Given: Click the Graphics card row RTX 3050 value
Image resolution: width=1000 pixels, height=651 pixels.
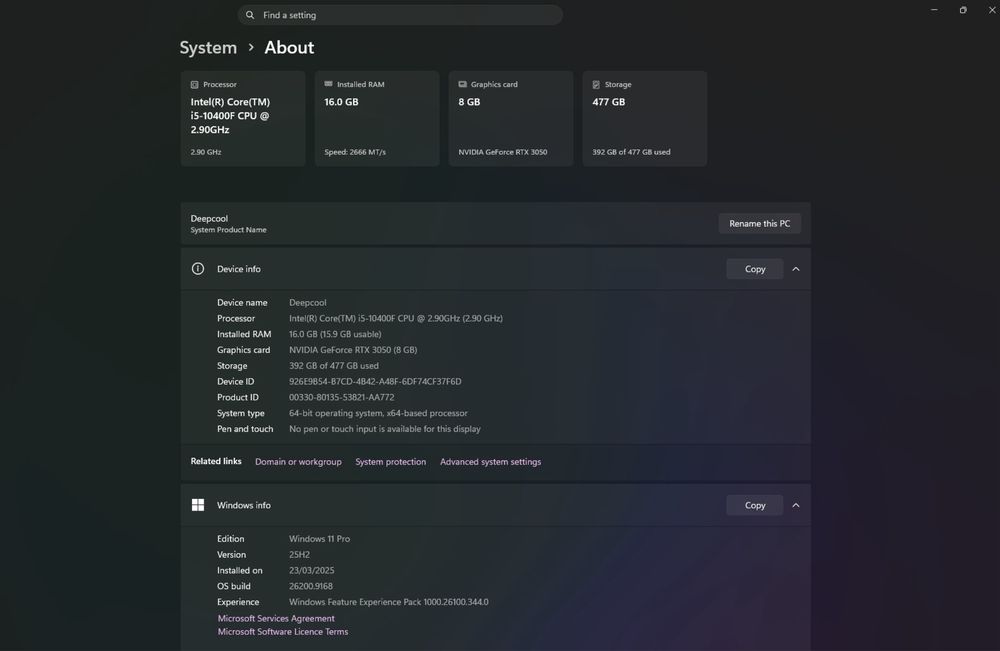Looking at the screenshot, I should [353, 350].
